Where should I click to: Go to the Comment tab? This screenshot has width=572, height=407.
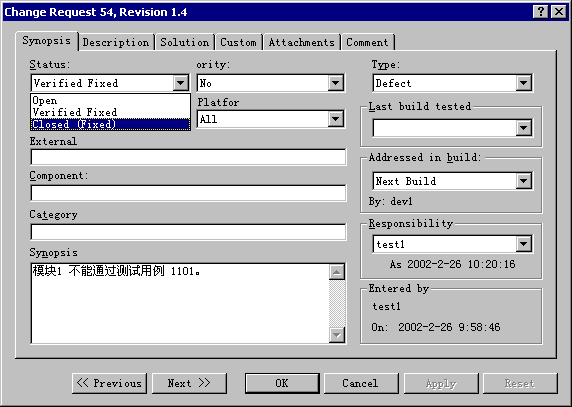368,42
